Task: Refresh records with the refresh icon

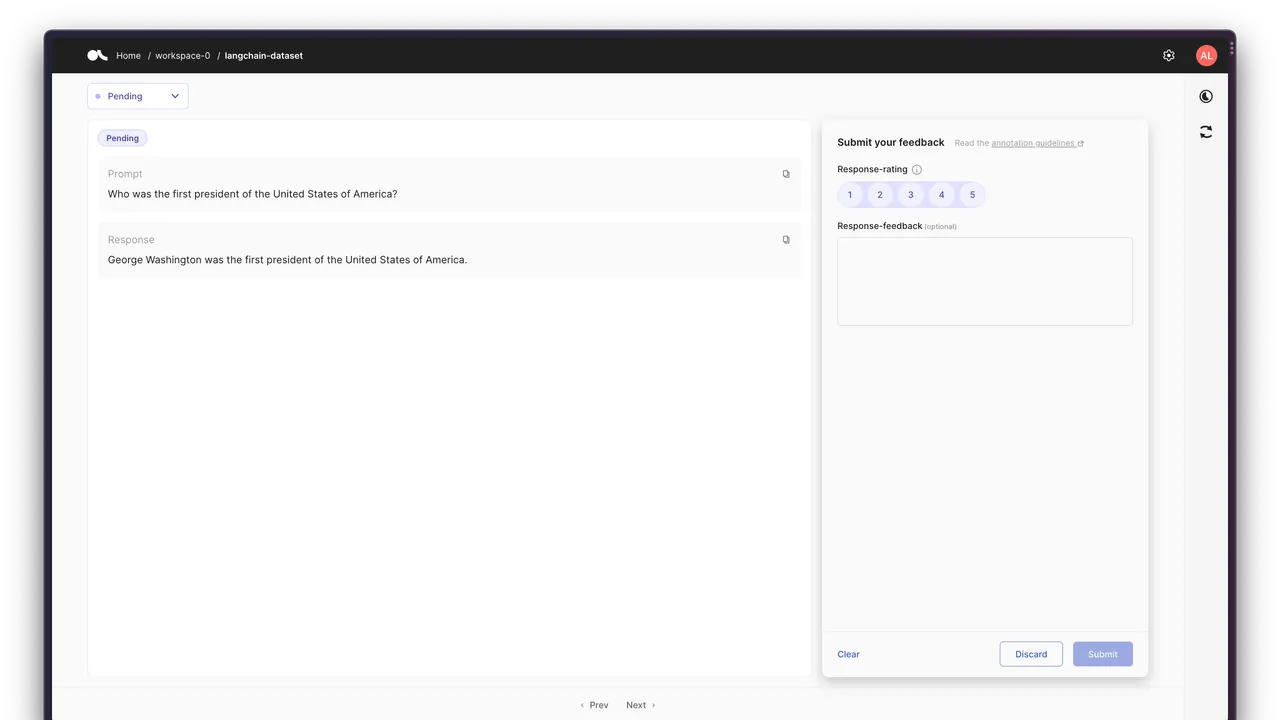Action: pyautogui.click(x=1206, y=132)
